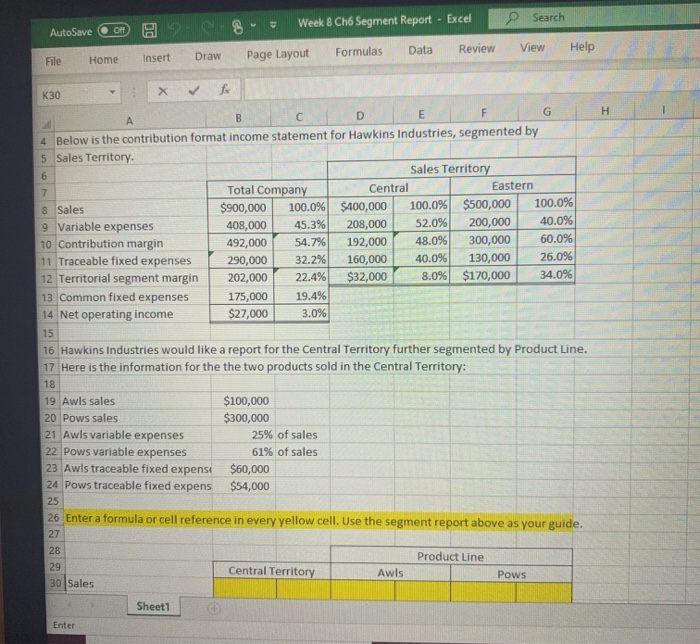
Task: Click Awls traceable fixed $60,000 cell
Action: (244, 469)
